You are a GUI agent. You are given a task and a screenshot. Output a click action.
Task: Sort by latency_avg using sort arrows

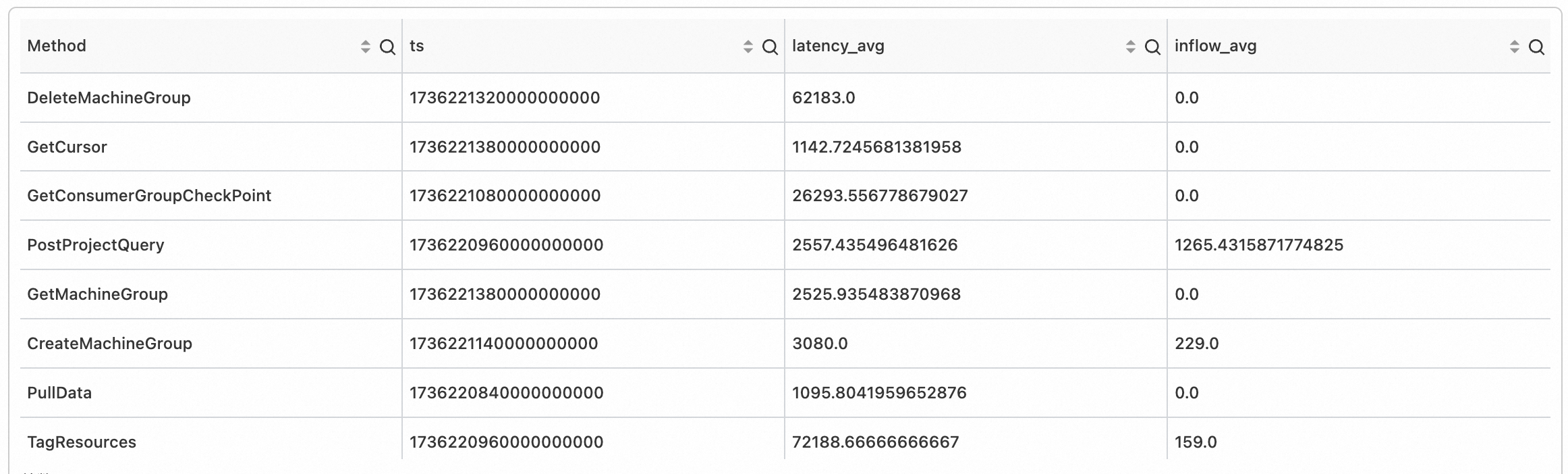pyautogui.click(x=1130, y=47)
